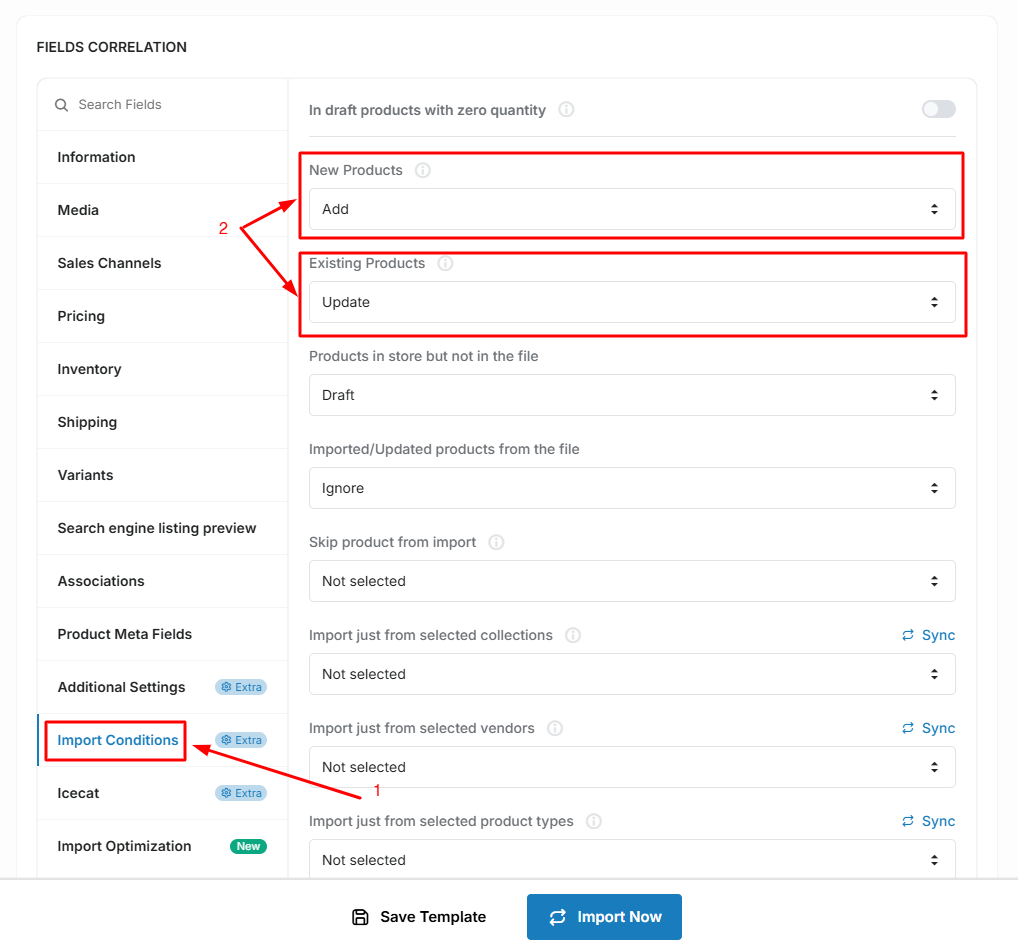Go to the Associations section

(162, 581)
